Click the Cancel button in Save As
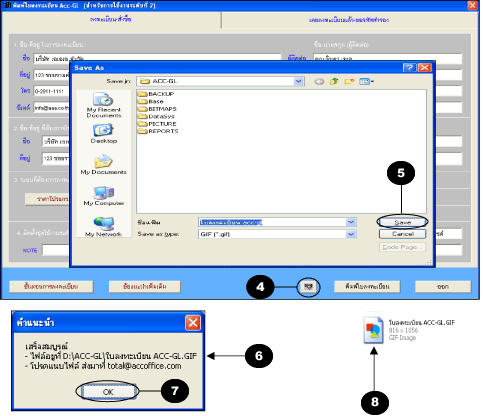Image resolution: width=483 pixels, height=416 pixels. pyautogui.click(x=402, y=234)
